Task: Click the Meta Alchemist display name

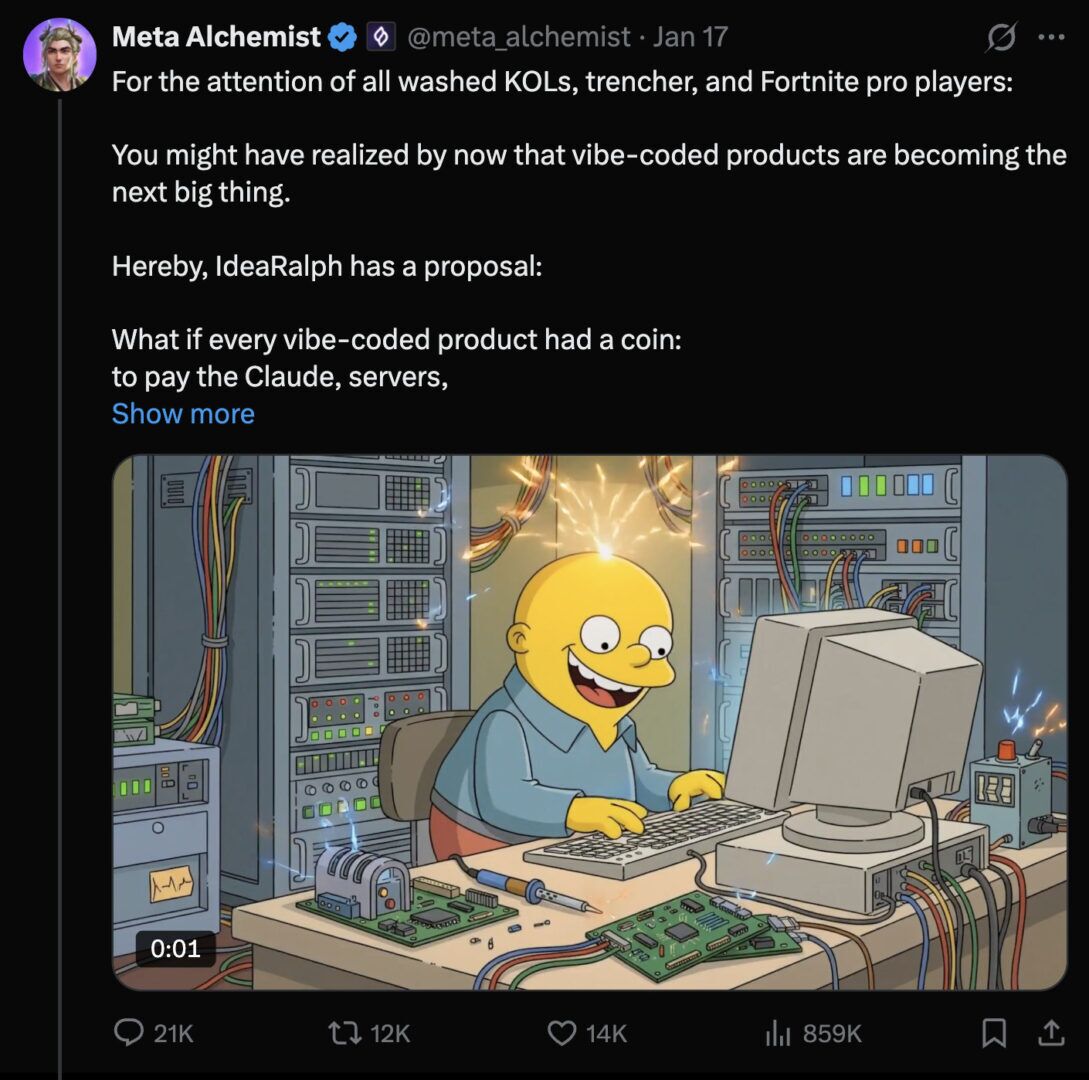Action: (x=212, y=37)
